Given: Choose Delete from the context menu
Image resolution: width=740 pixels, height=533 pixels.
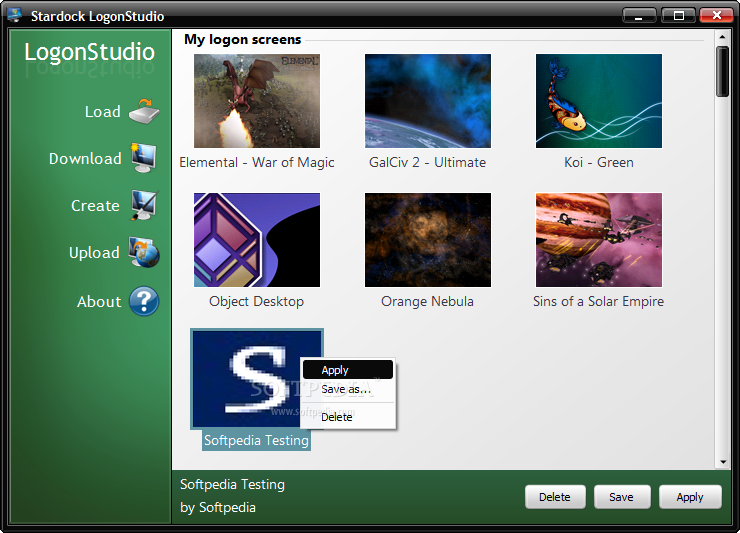Looking at the screenshot, I should (348, 417).
